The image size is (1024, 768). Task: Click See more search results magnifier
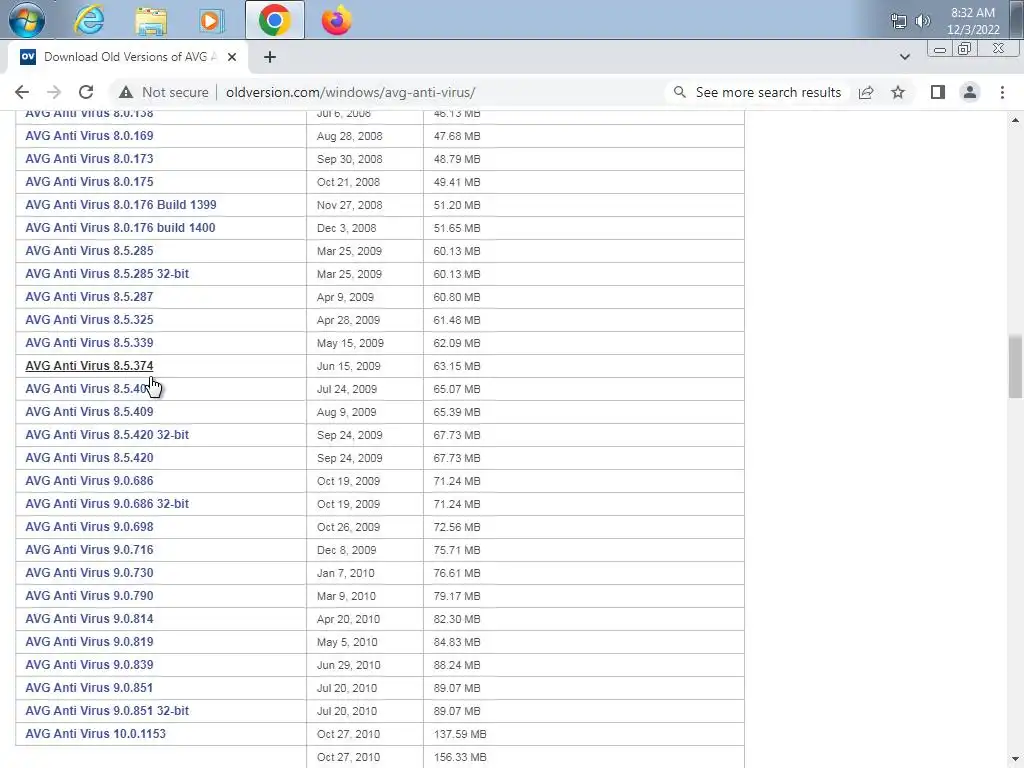coord(680,92)
